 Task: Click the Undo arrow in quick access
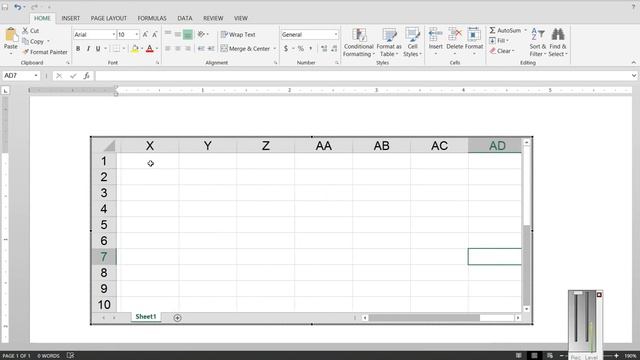(x=18, y=7)
